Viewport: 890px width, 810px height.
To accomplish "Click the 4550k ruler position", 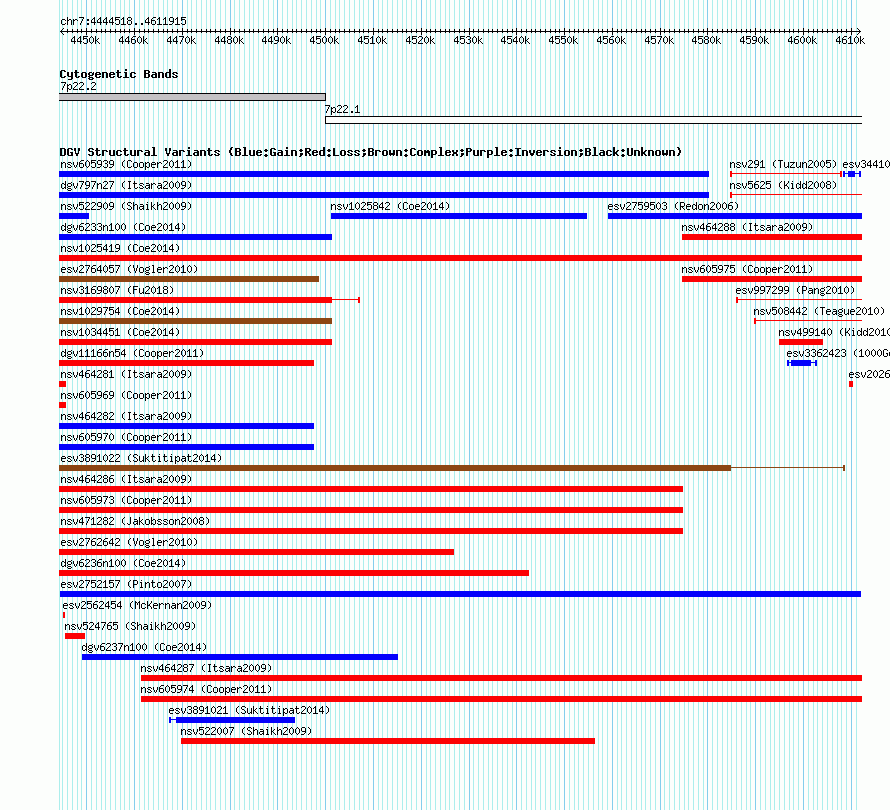I will coord(563,40).
